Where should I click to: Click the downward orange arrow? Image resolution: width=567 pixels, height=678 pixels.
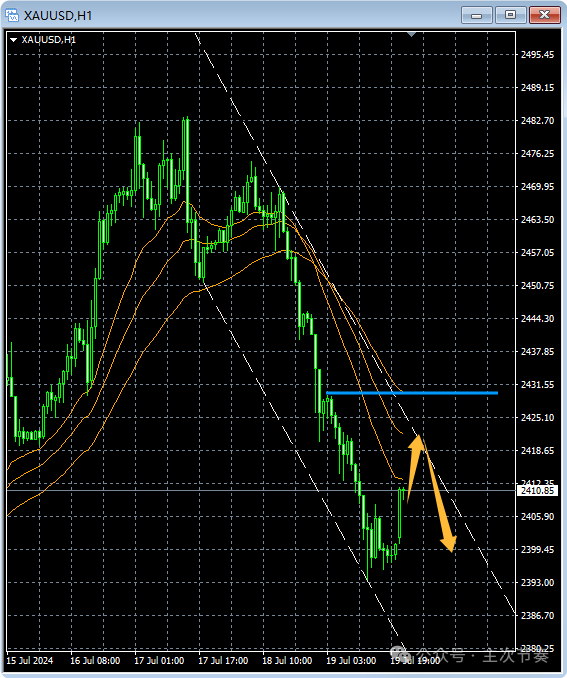pos(440,497)
